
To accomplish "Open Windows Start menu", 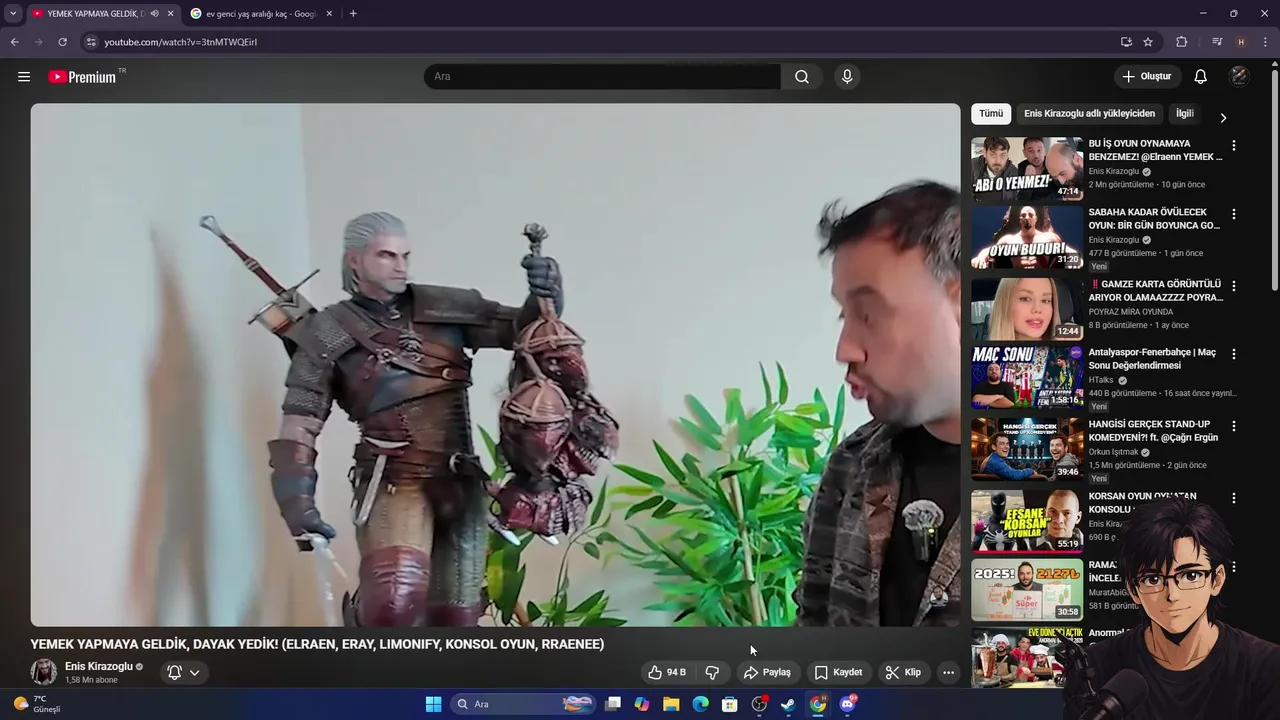I will pos(433,704).
